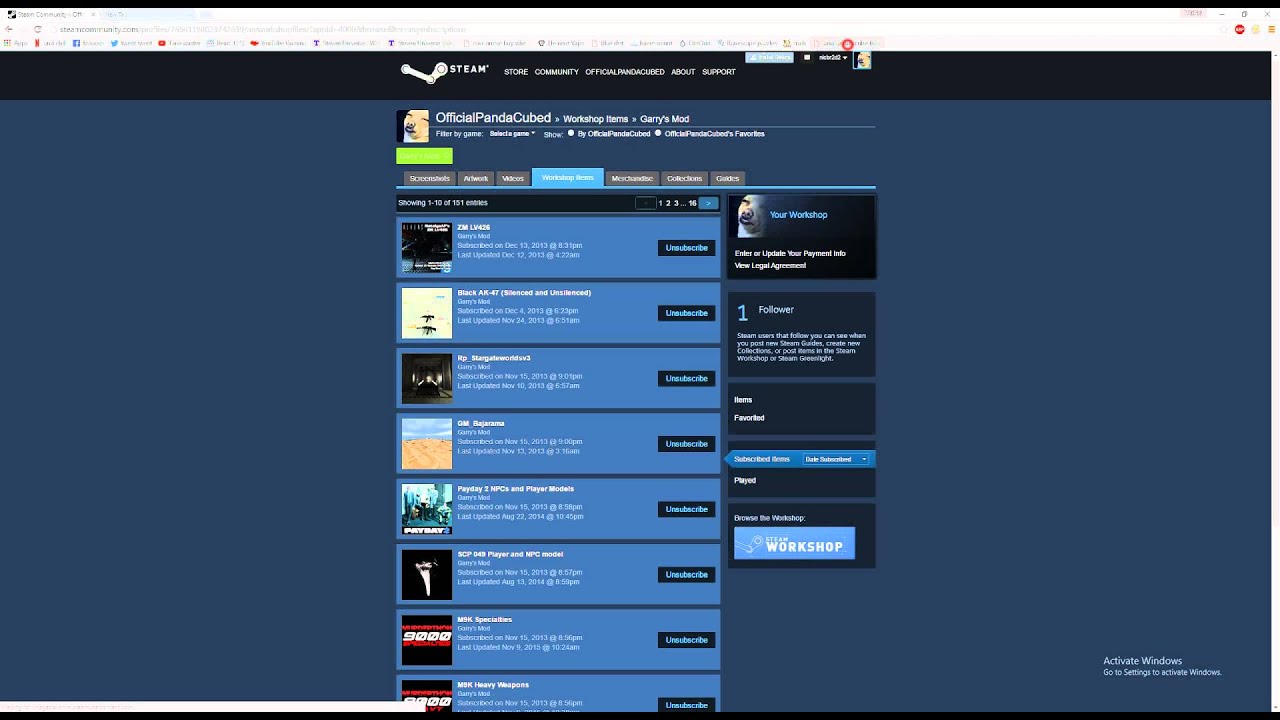Open the ZM LV426 item title
Image resolution: width=1280 pixels, height=720 pixels.
pyautogui.click(x=473, y=227)
